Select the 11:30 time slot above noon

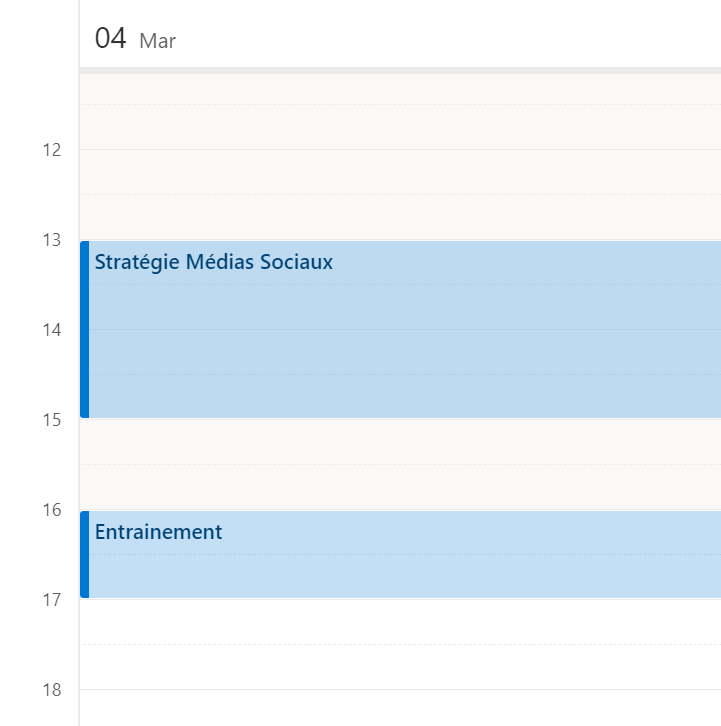point(400,127)
